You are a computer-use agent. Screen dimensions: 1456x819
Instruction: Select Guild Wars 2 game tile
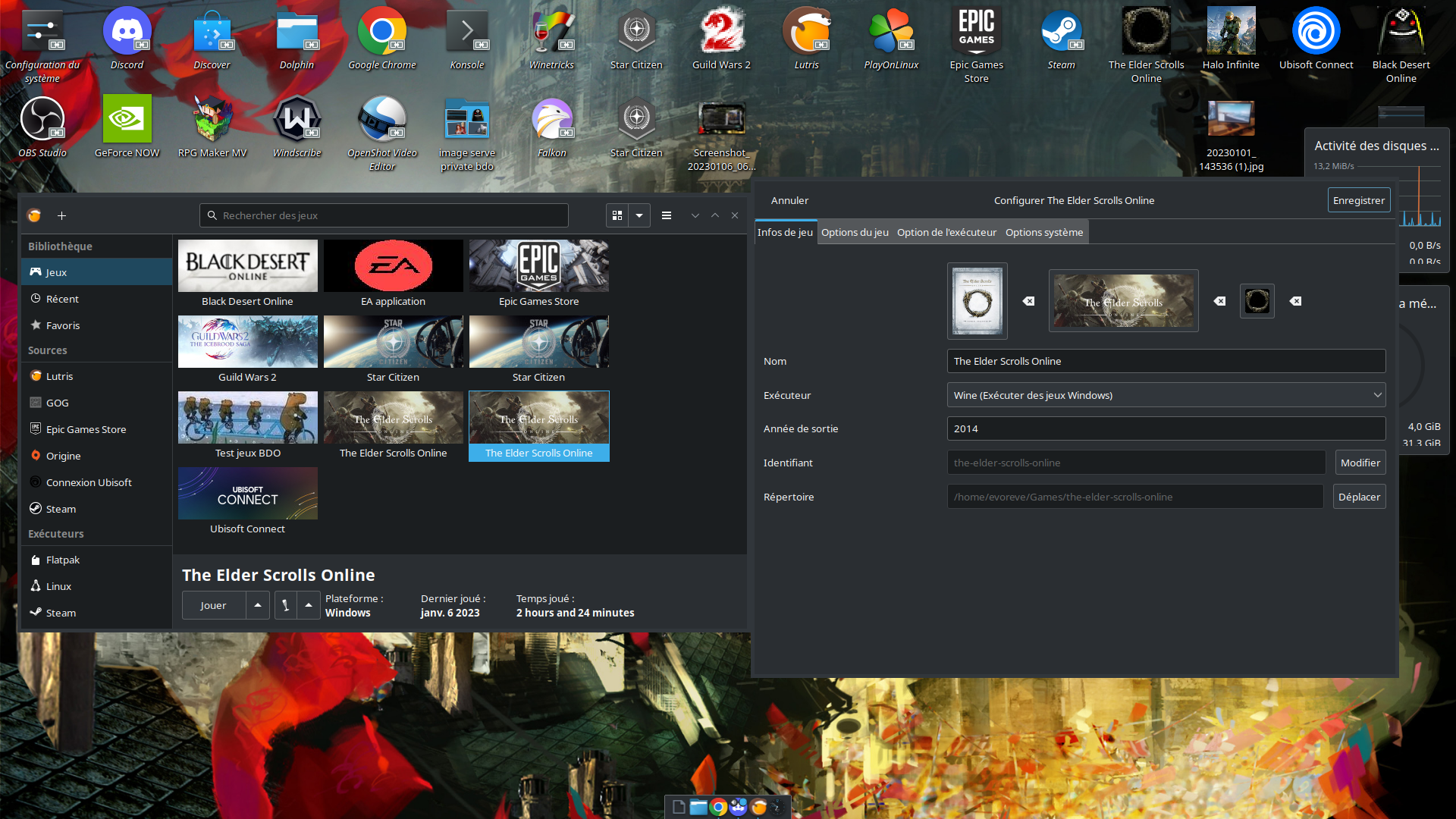tap(248, 350)
